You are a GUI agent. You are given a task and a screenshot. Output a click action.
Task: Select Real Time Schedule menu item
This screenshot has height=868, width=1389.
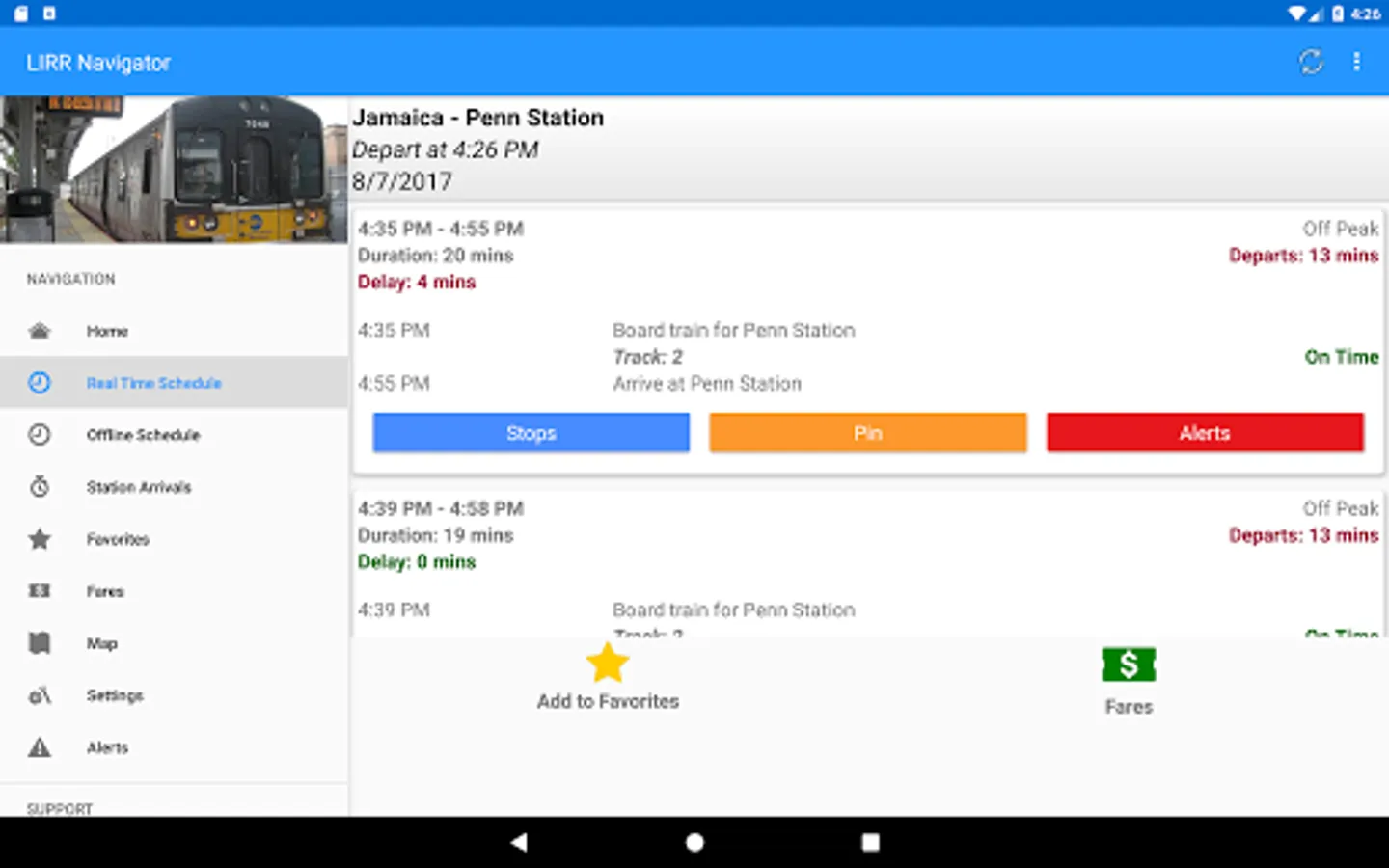click(174, 383)
